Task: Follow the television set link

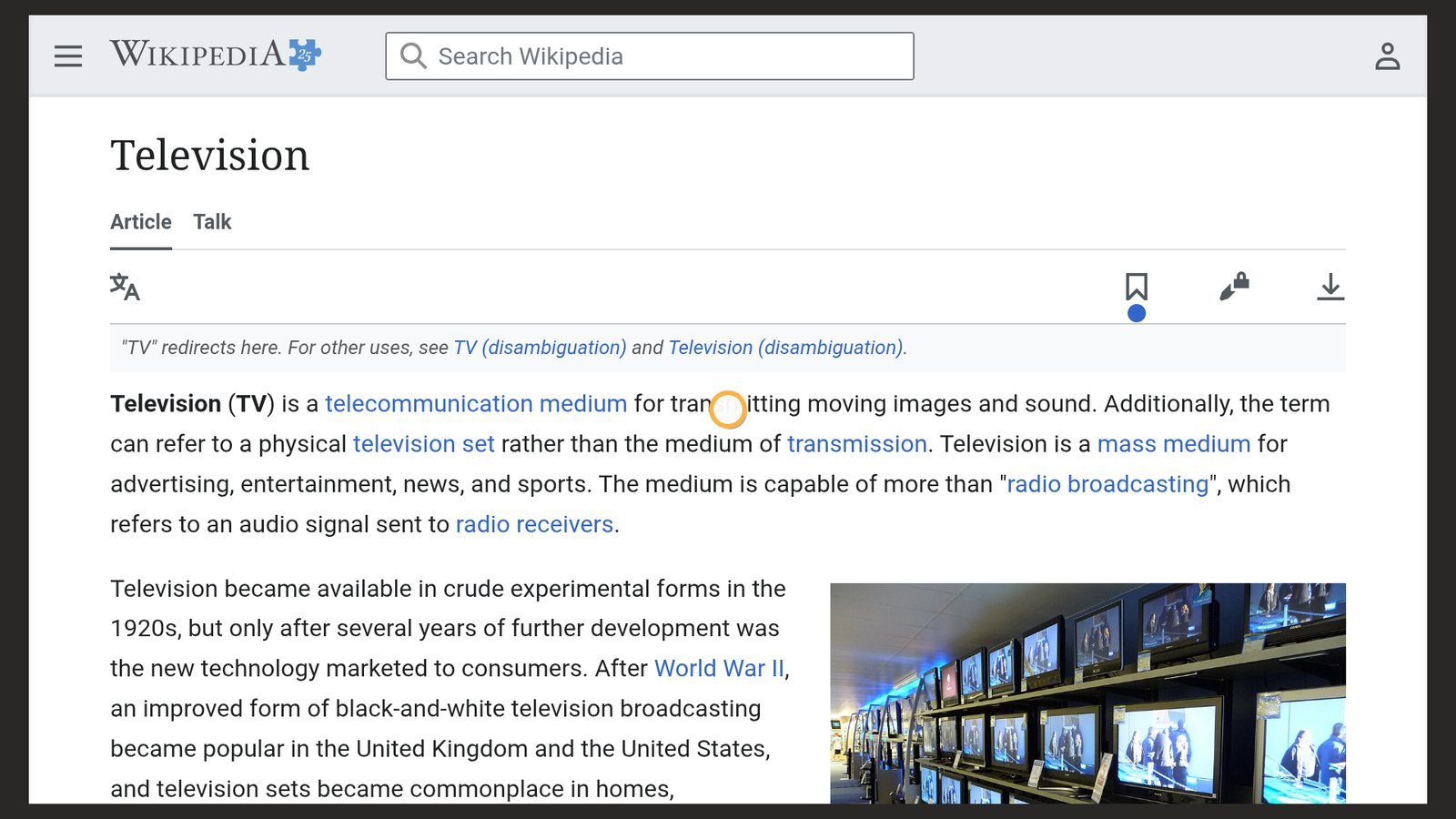Action: tap(424, 444)
